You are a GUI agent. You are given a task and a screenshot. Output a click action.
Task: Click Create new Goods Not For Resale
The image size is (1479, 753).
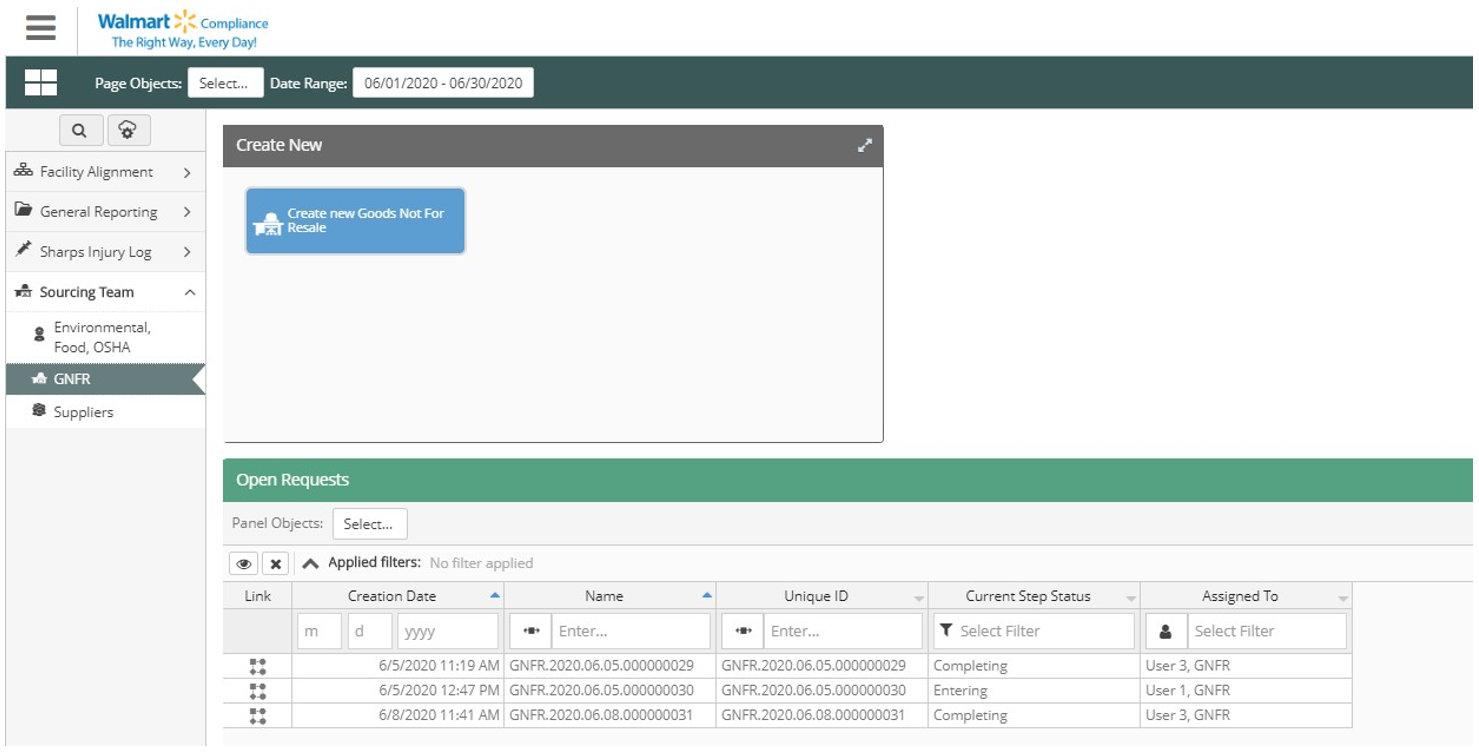point(355,221)
